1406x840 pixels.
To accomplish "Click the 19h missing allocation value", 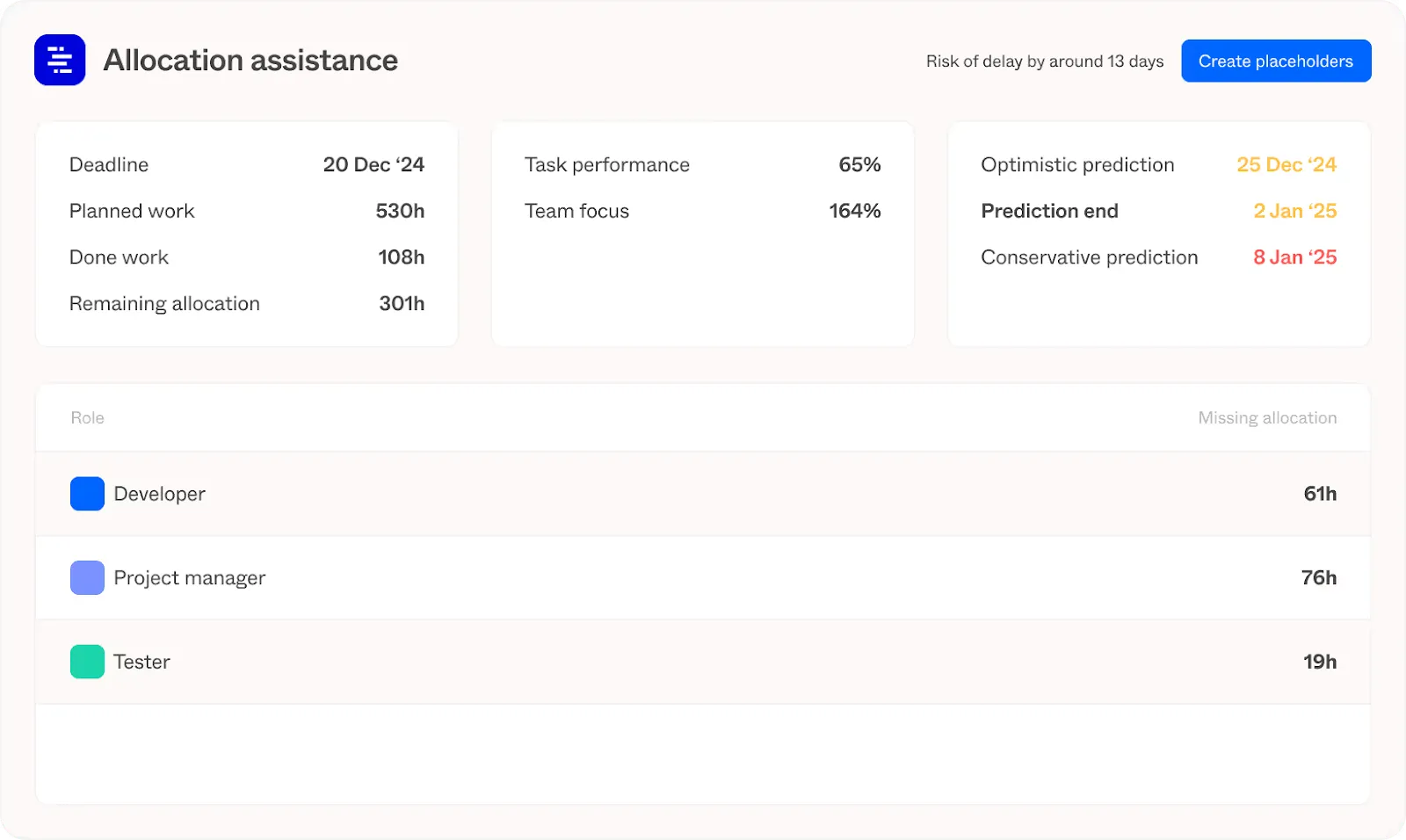I will pos(1320,662).
